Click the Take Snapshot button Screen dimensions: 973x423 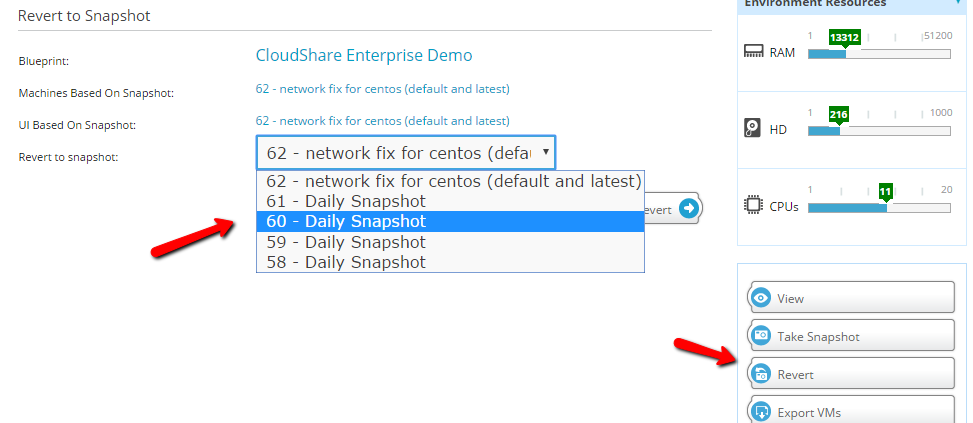[x=851, y=336]
